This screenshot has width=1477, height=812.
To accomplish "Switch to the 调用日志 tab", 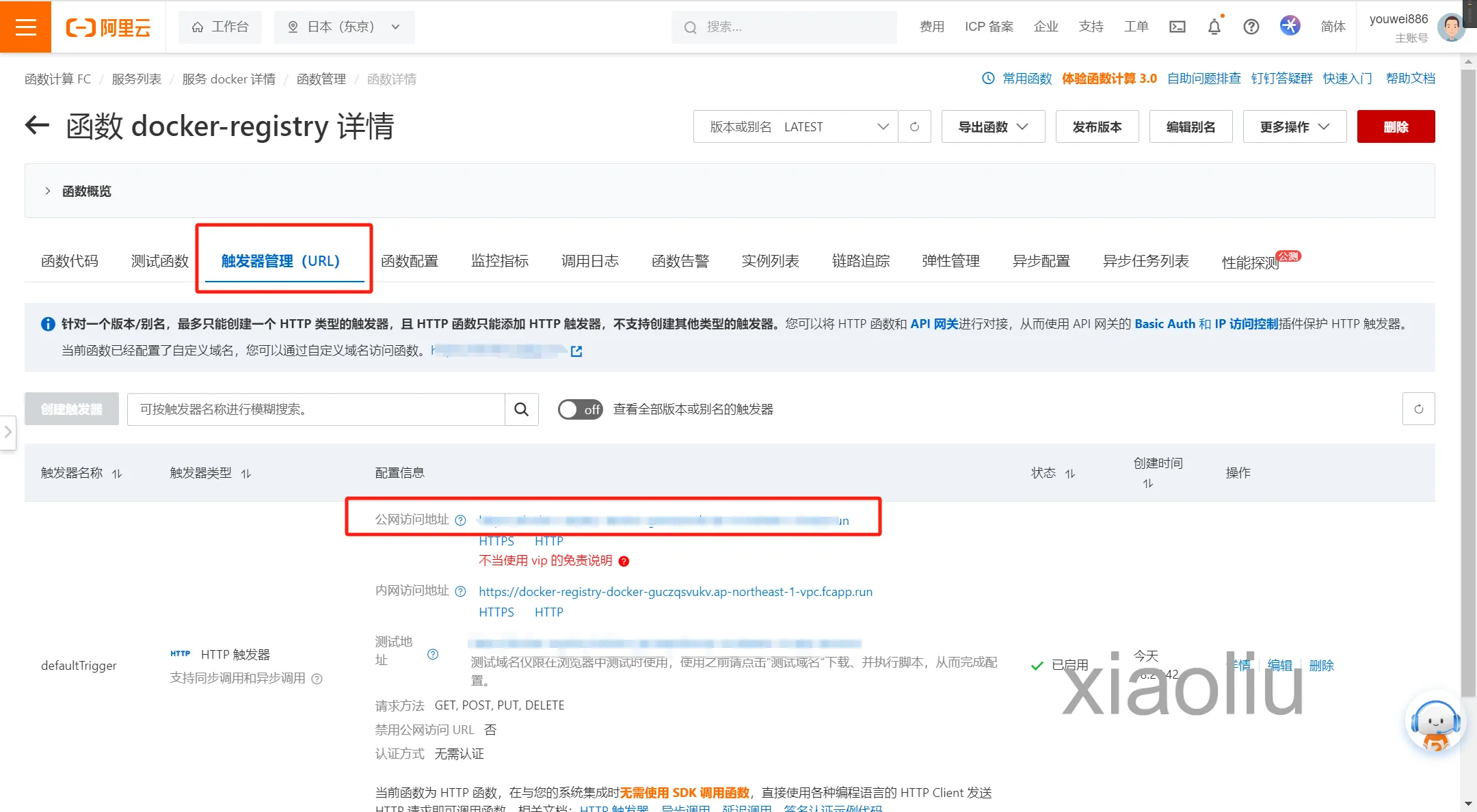I will pyautogui.click(x=590, y=261).
